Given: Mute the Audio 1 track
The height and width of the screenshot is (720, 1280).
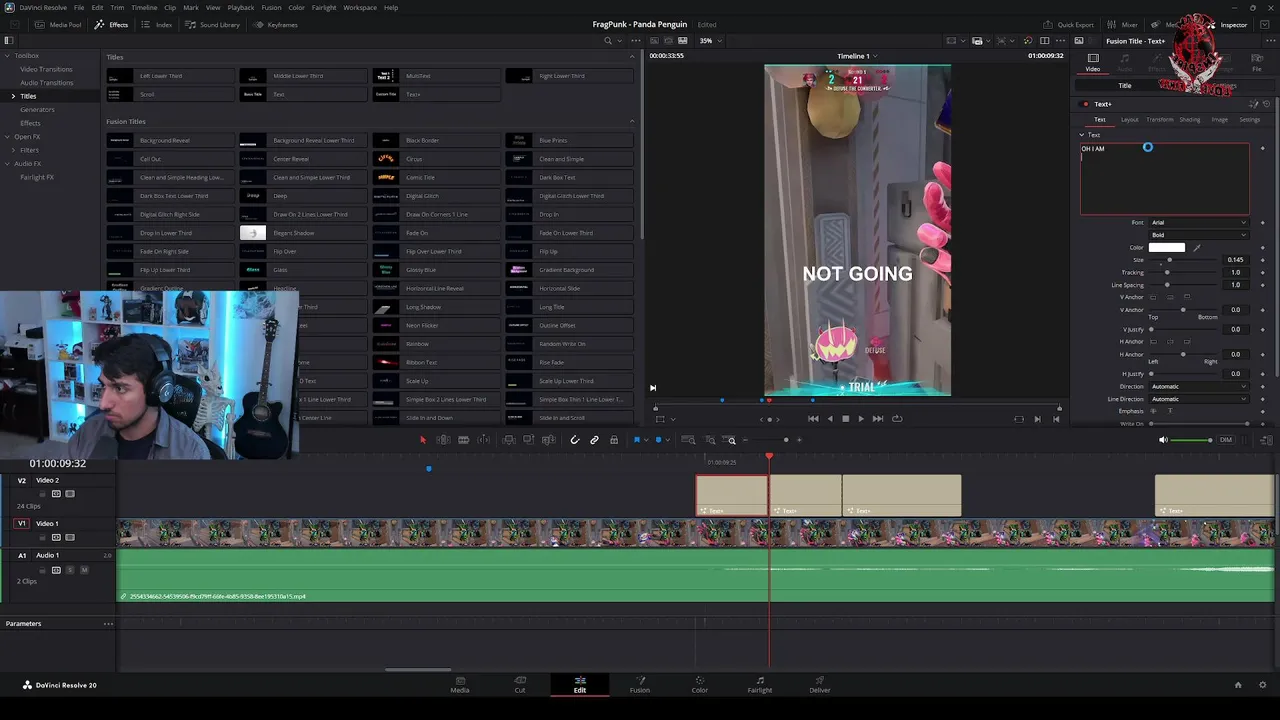Looking at the screenshot, I should pyautogui.click(x=84, y=570).
